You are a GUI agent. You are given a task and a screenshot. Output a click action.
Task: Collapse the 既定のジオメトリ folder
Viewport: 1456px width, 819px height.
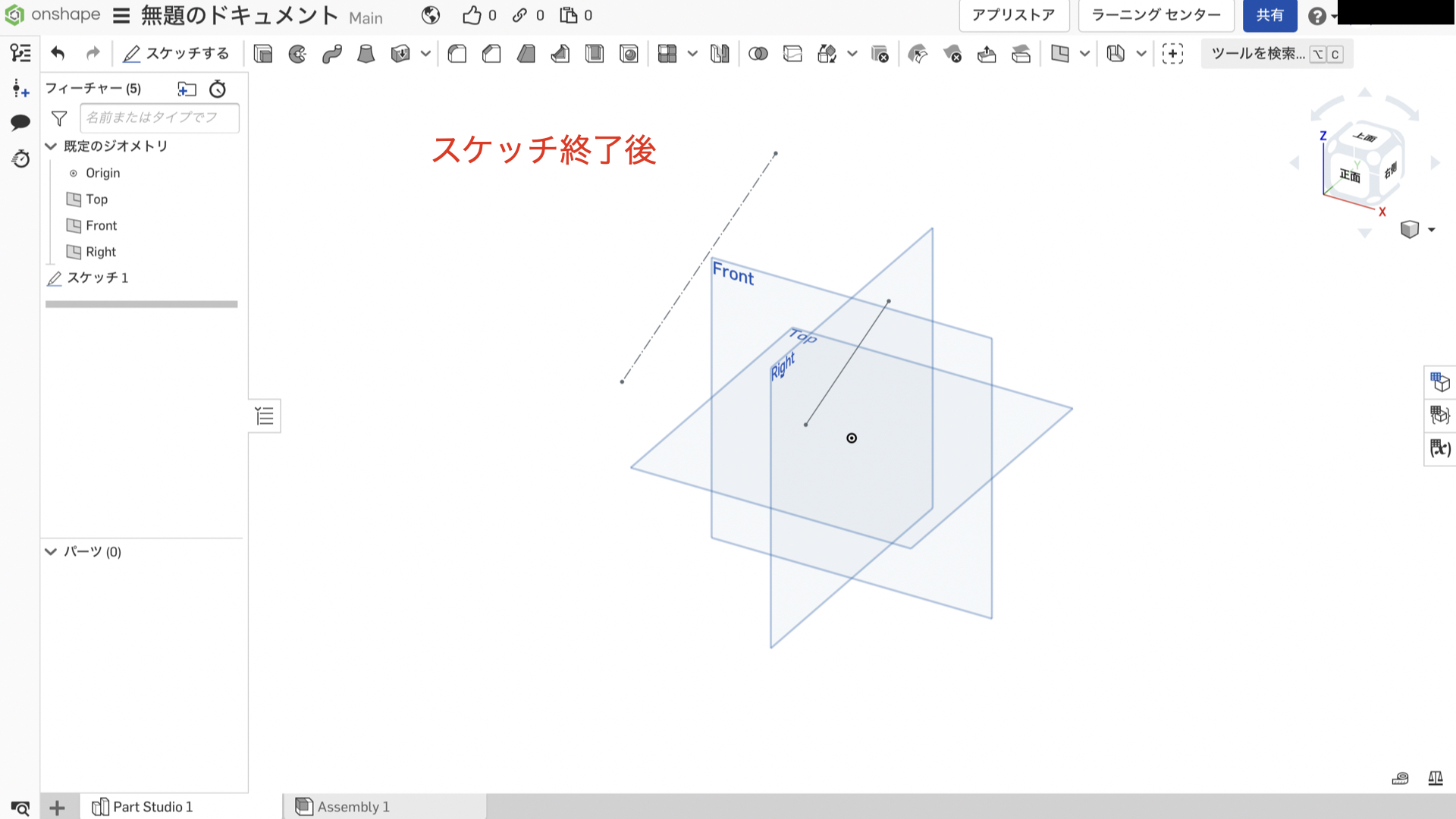click(51, 146)
